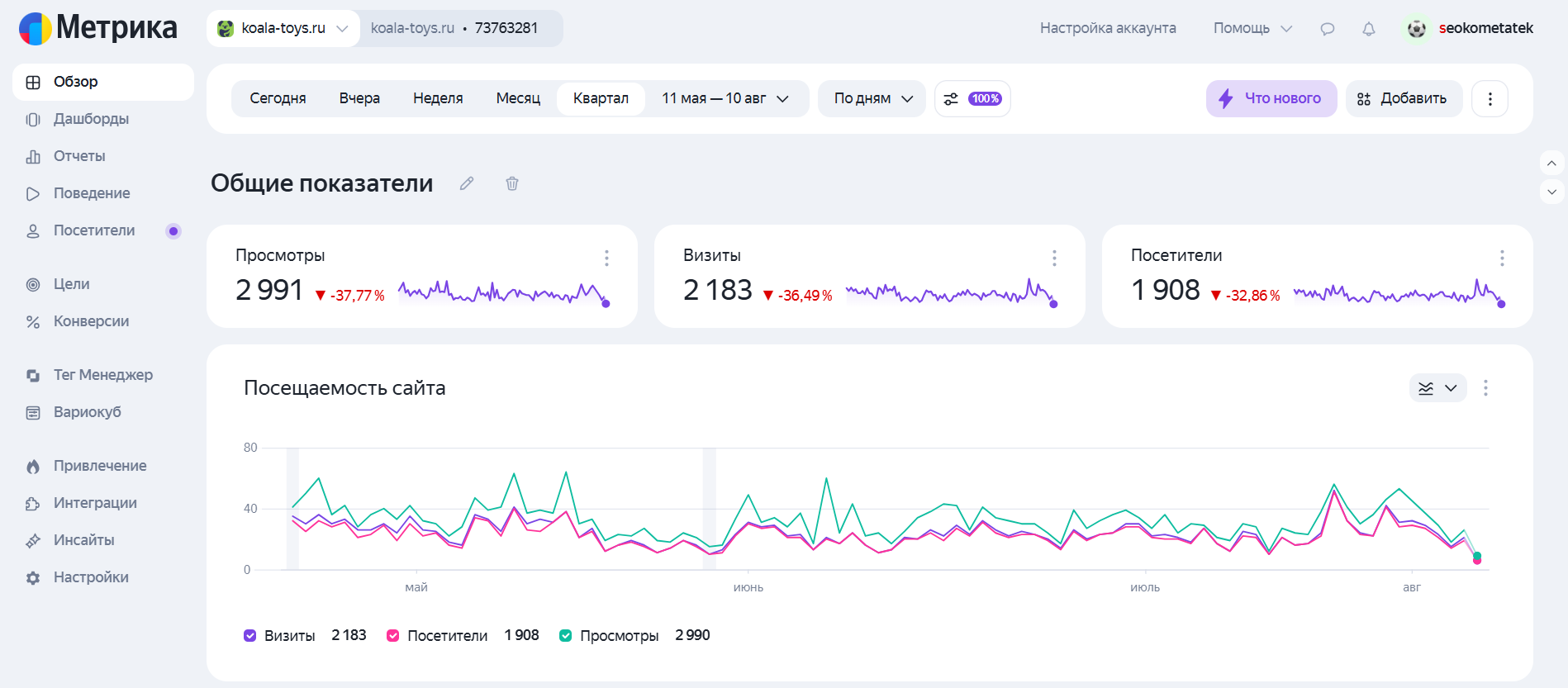Screen dimensions: 1568x688
Task: Open Отчеты in the sidebar
Action: (79, 156)
